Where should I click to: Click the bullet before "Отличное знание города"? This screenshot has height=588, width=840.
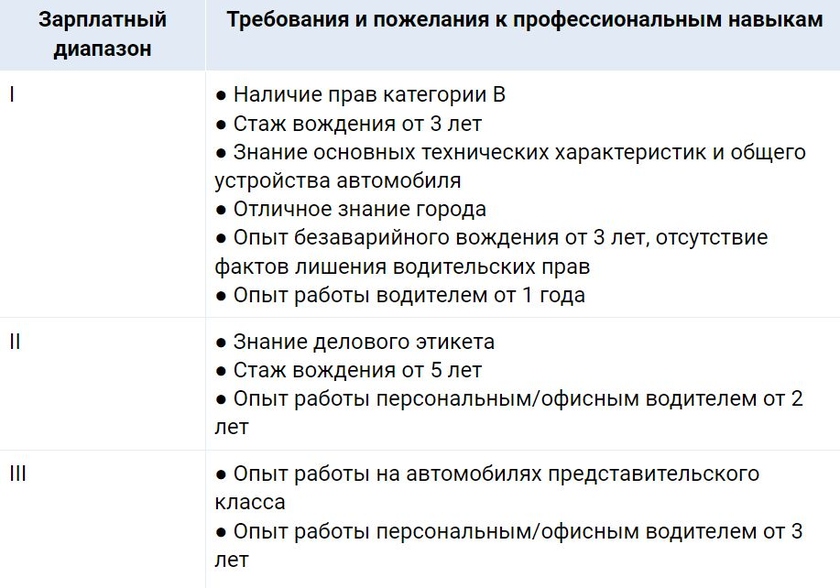221,210
